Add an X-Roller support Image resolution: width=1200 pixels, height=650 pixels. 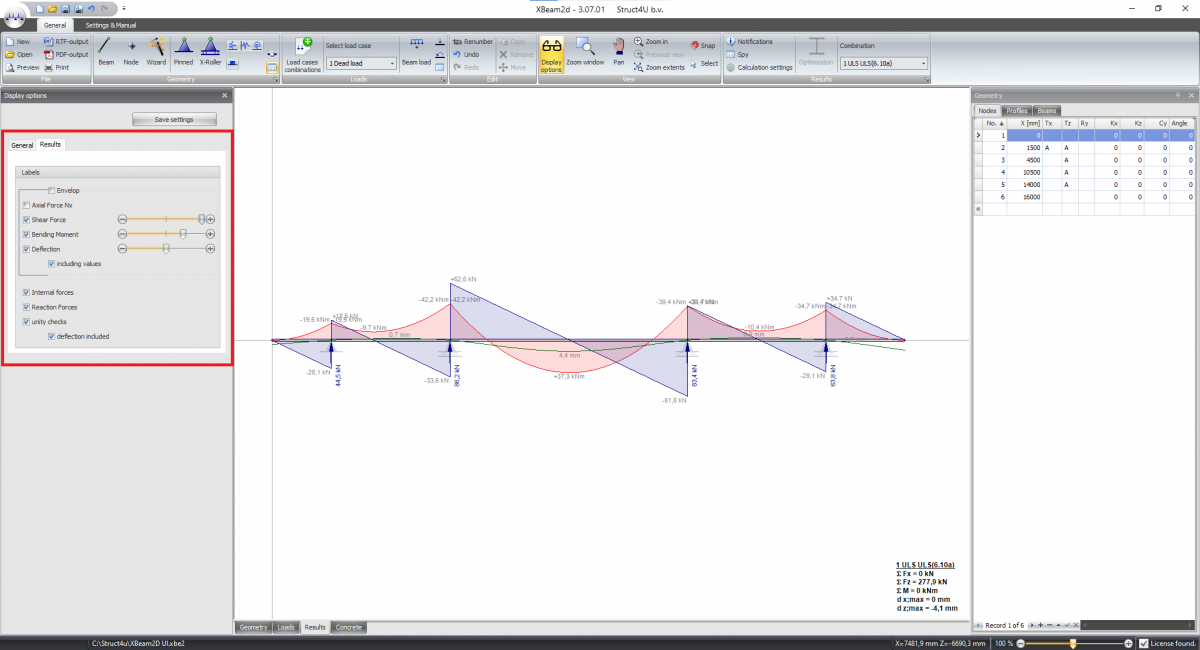coord(209,52)
